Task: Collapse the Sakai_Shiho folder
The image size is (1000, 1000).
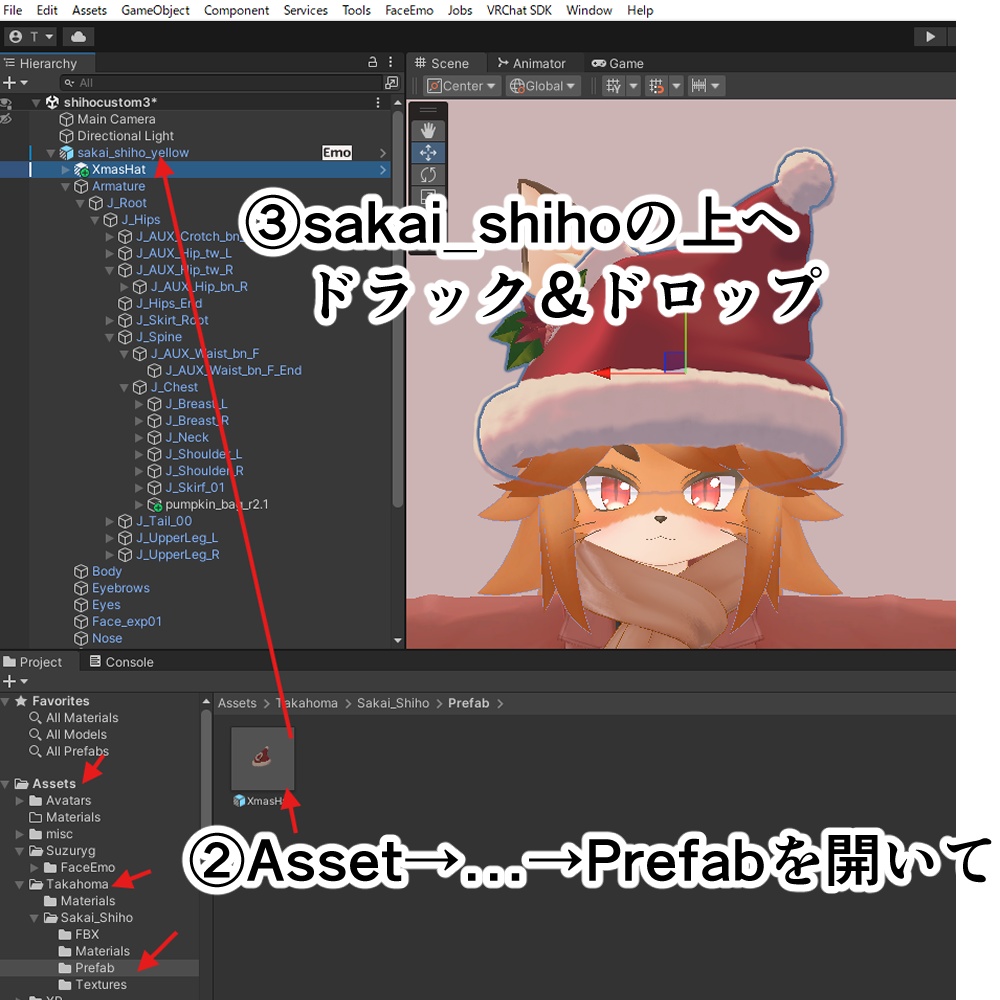Action: (x=34, y=918)
